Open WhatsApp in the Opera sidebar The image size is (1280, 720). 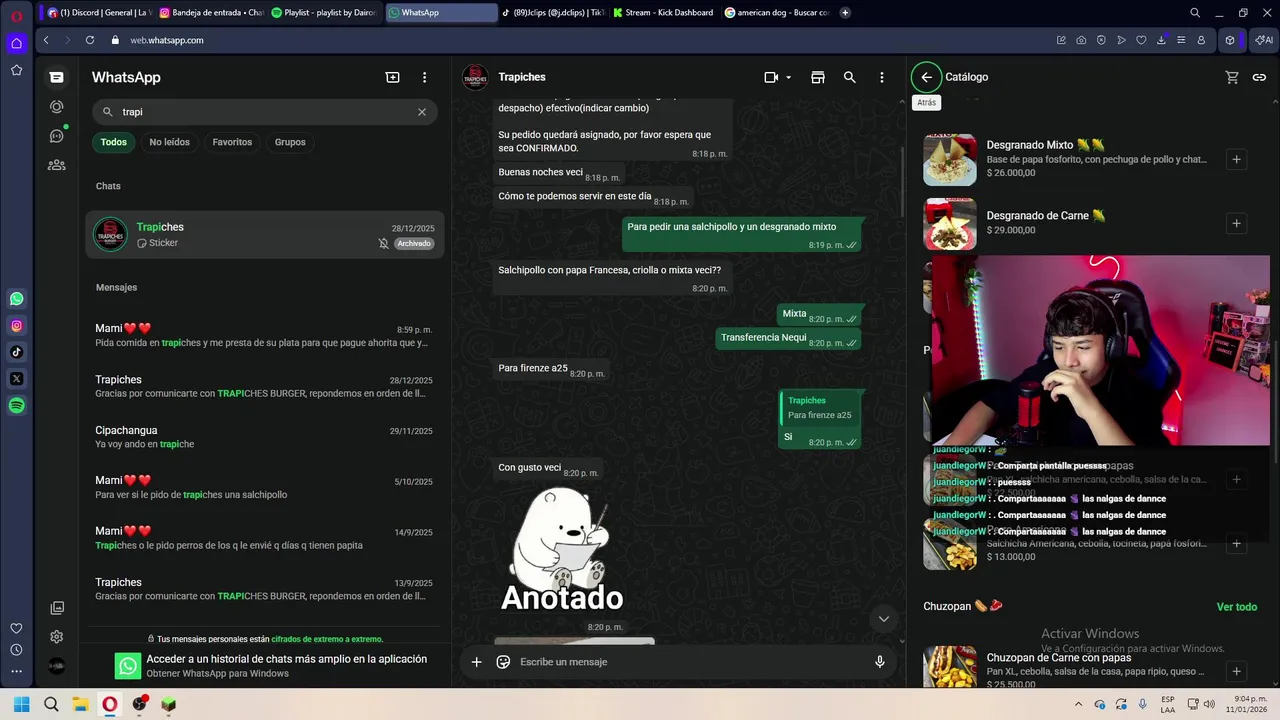tap(16, 299)
